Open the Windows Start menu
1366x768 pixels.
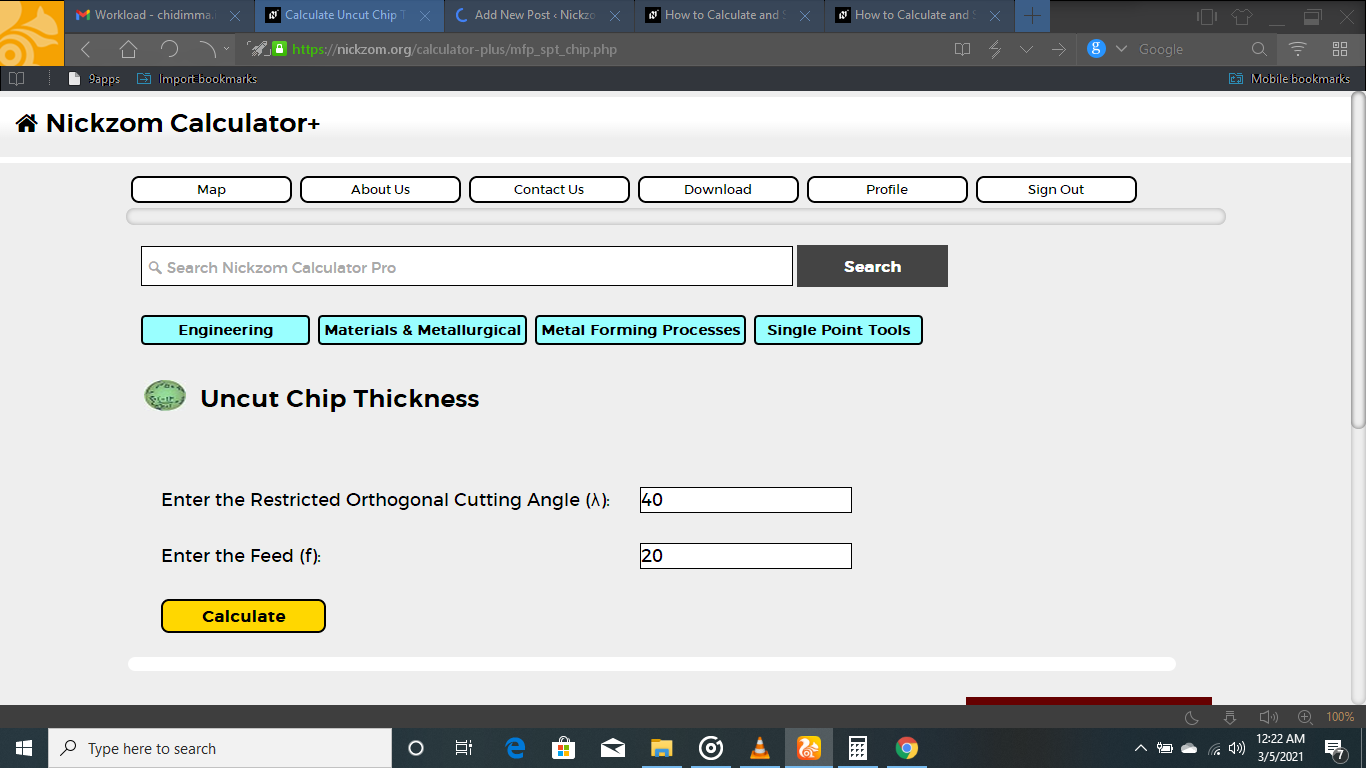click(x=24, y=748)
